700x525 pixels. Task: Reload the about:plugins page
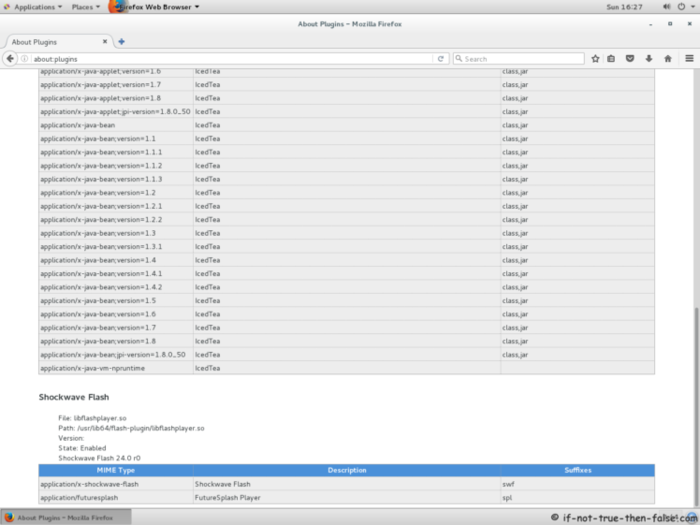(x=441, y=59)
